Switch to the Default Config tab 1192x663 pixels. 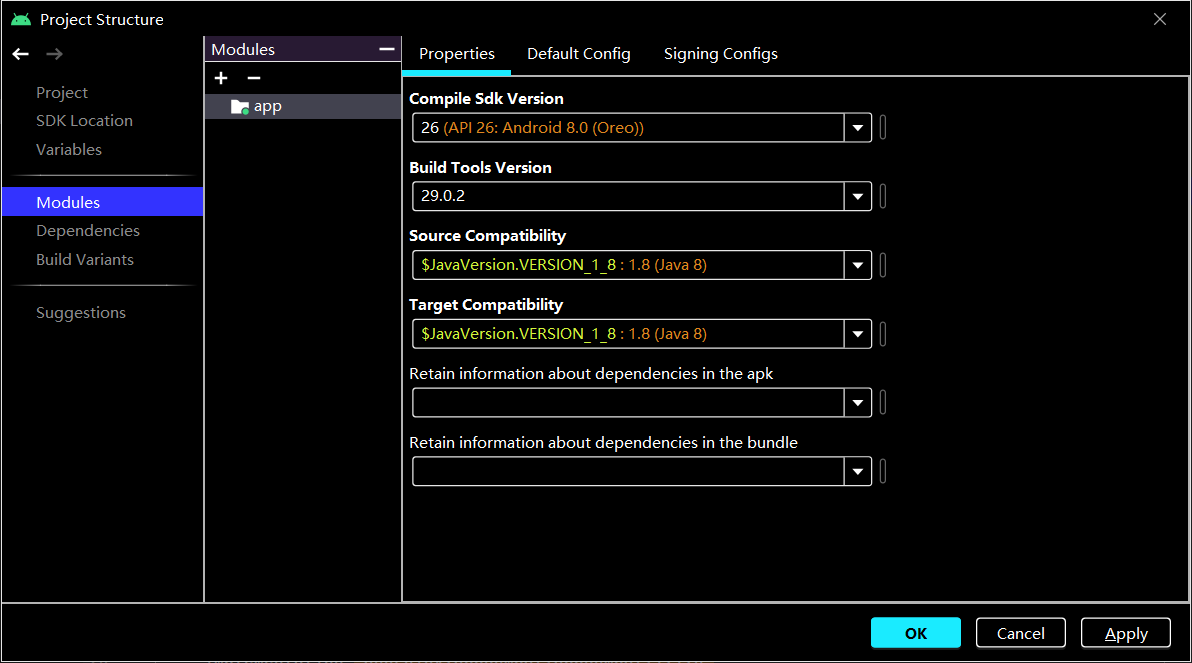click(x=579, y=54)
